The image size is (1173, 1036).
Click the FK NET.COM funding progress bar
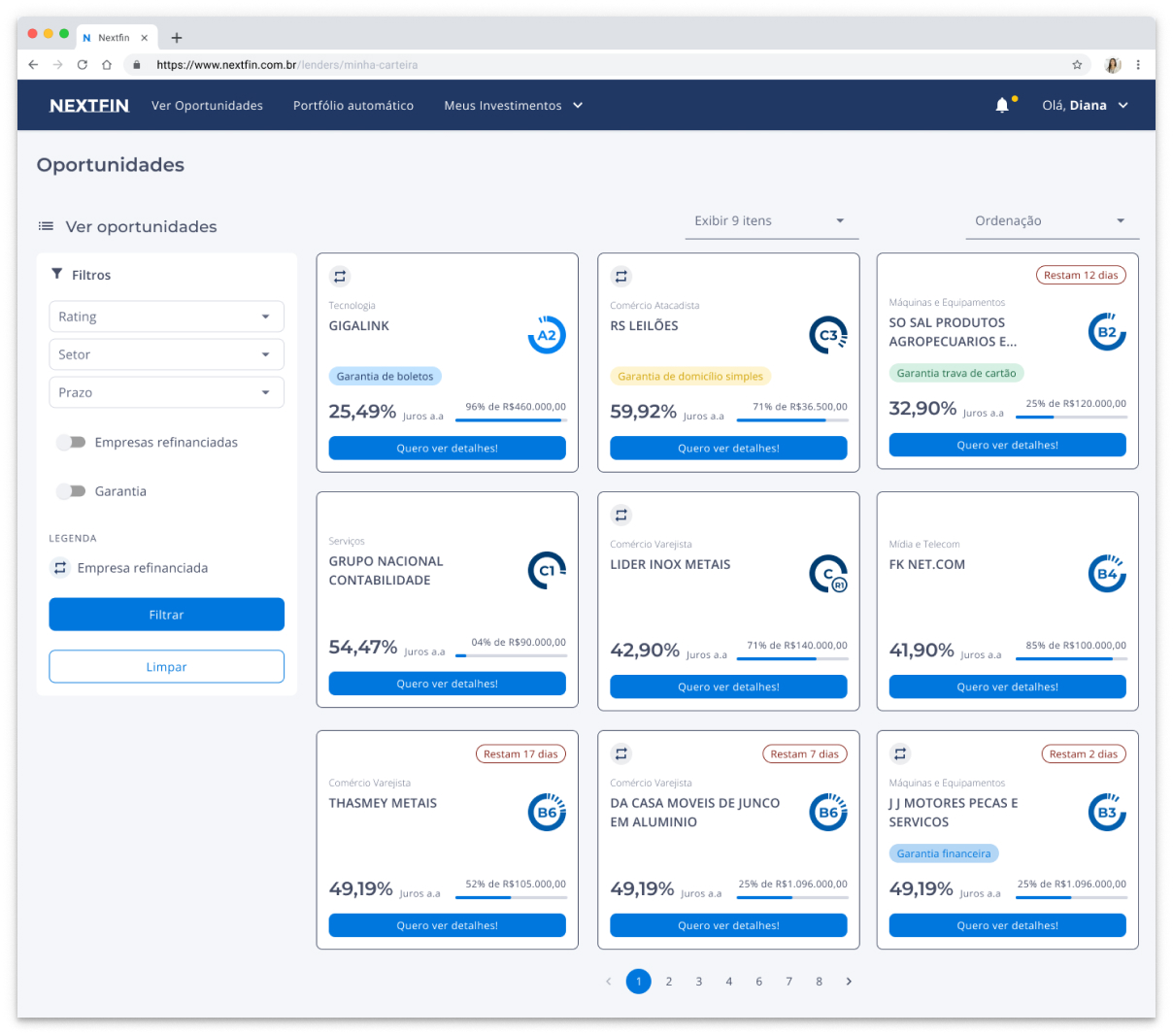point(1071,659)
